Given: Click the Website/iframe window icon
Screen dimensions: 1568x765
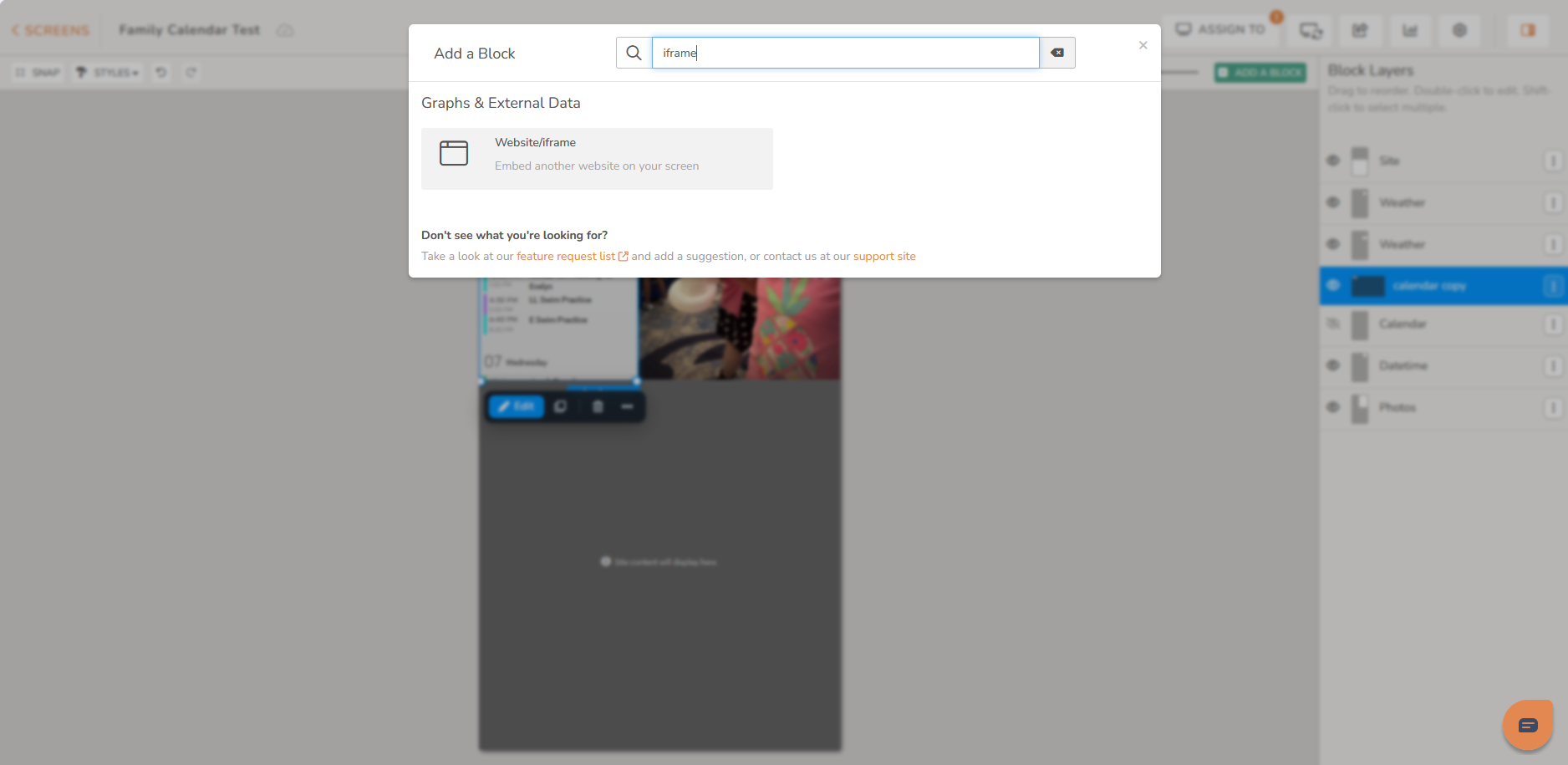Looking at the screenshot, I should pyautogui.click(x=454, y=153).
